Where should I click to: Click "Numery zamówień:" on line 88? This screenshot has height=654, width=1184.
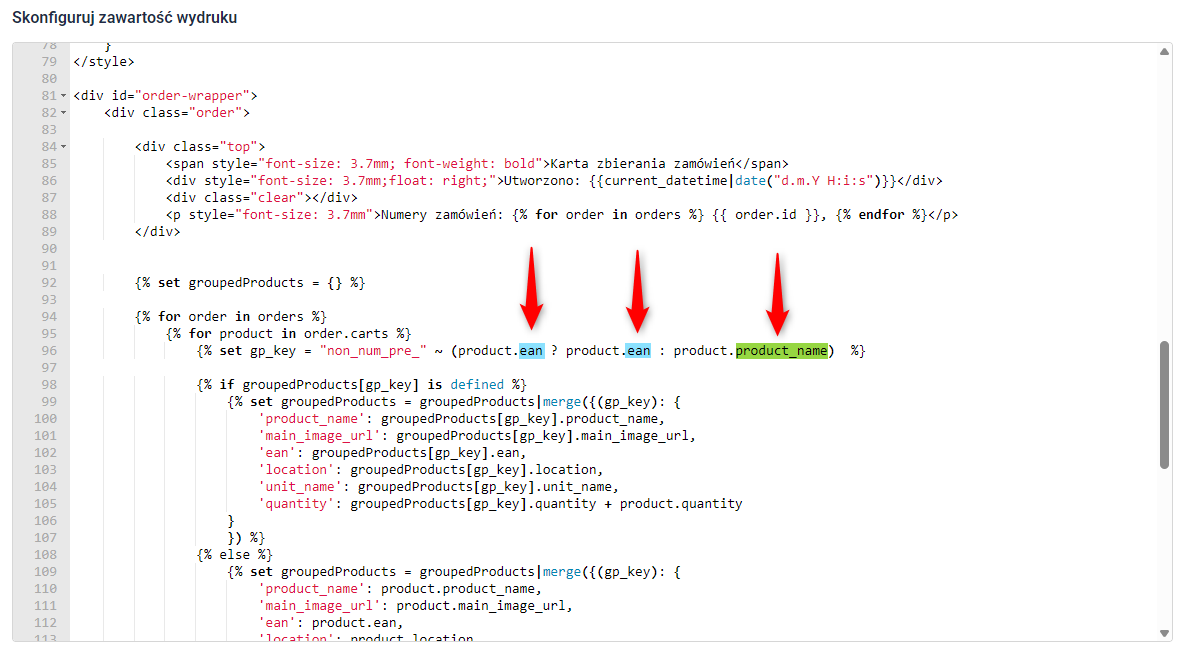coord(442,214)
